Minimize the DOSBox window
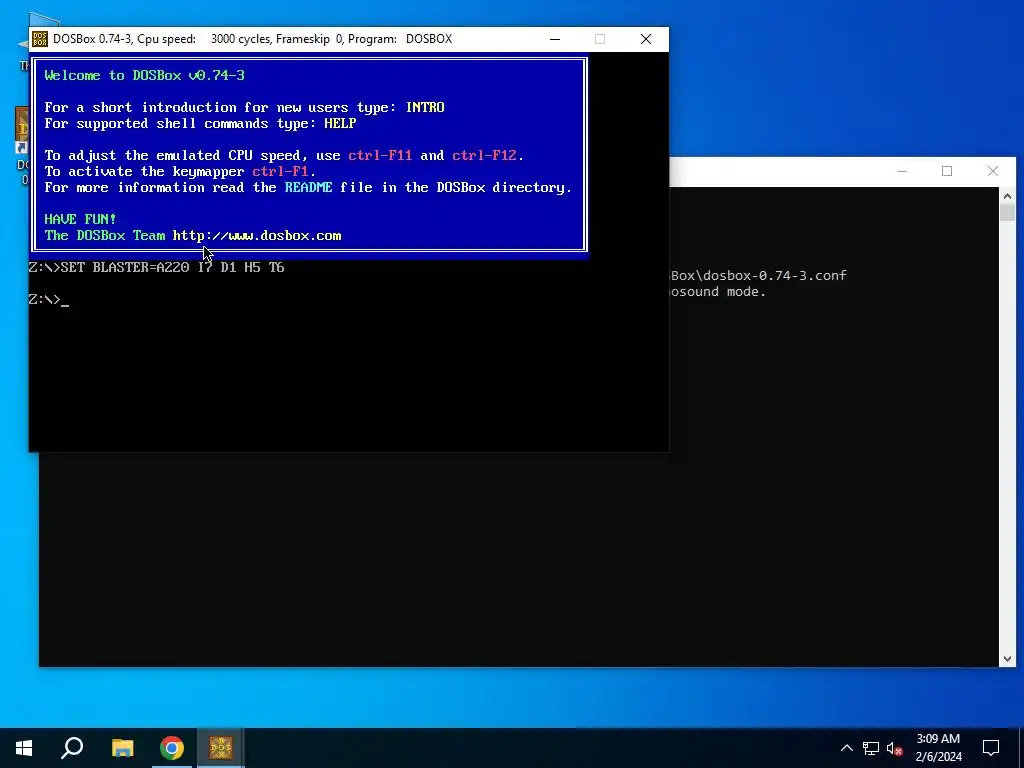1024x768 pixels. (554, 39)
